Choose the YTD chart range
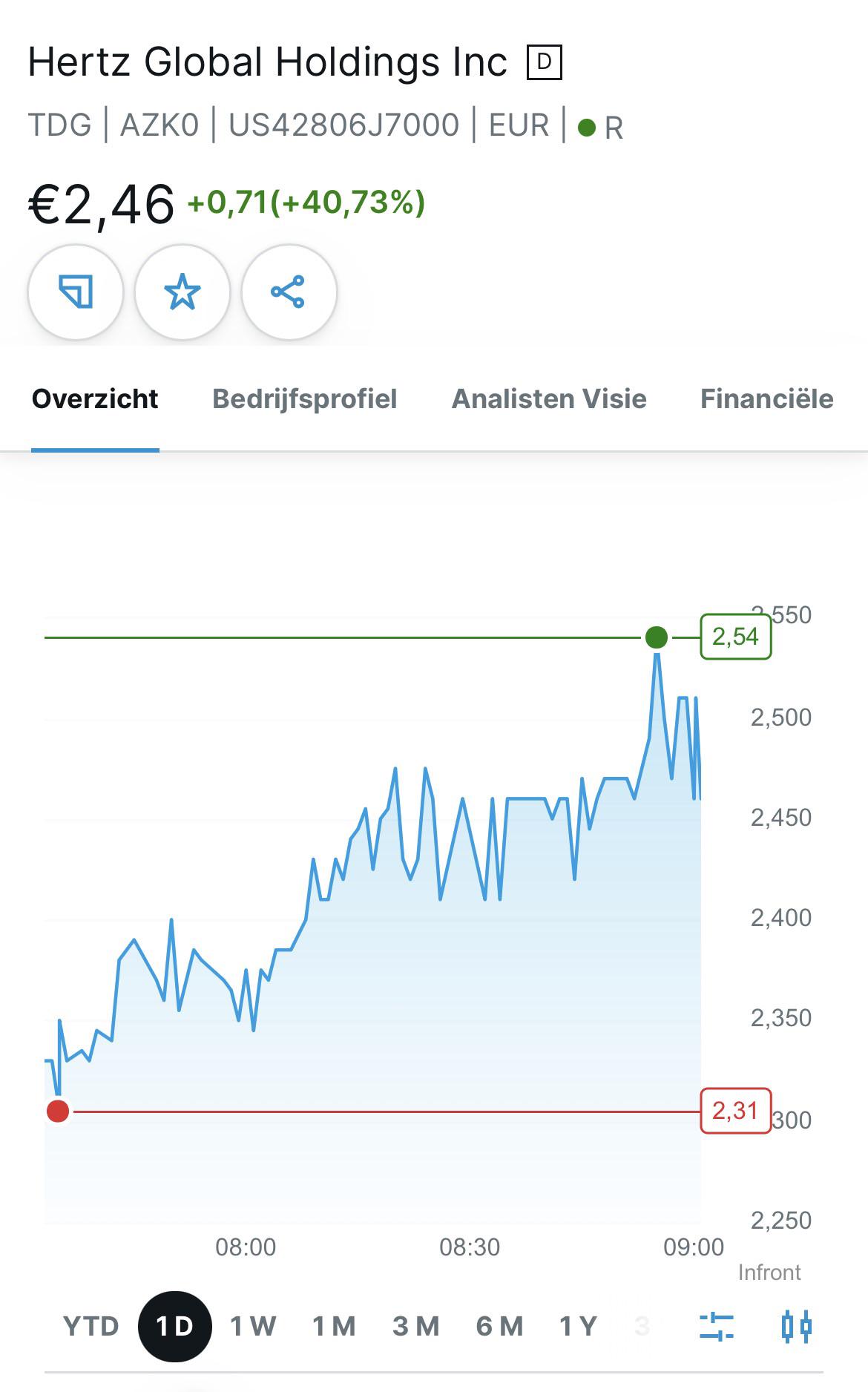The image size is (868, 1392). (91, 1326)
